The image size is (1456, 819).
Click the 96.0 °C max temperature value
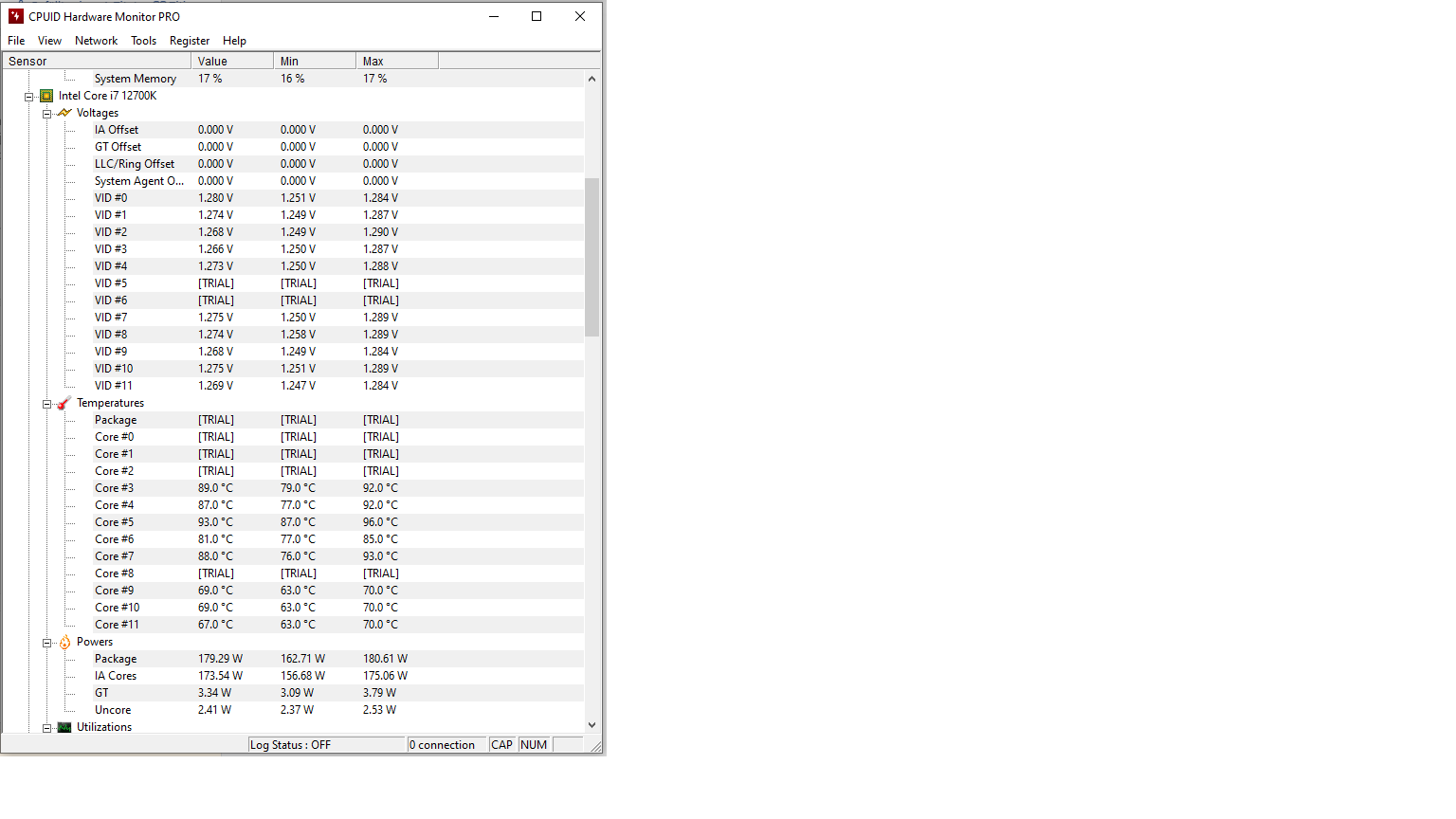[380, 522]
